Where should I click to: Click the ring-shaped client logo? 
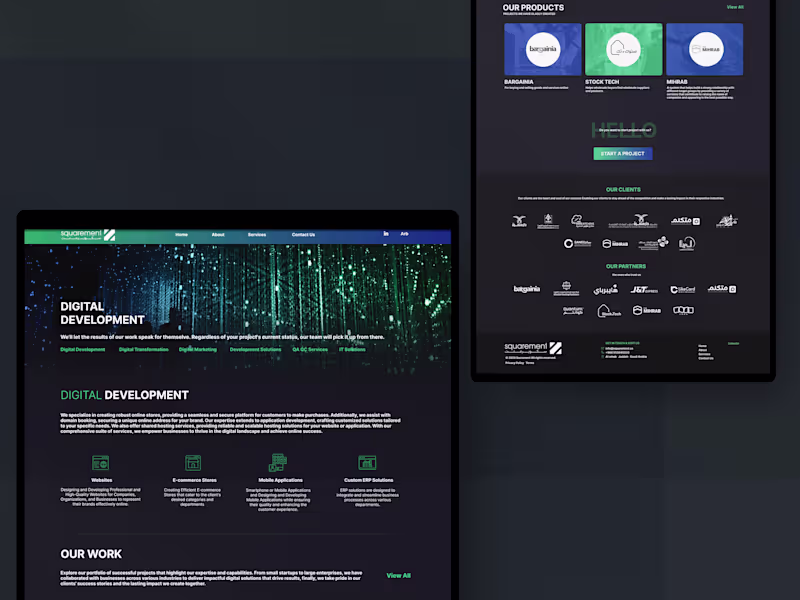[x=577, y=244]
